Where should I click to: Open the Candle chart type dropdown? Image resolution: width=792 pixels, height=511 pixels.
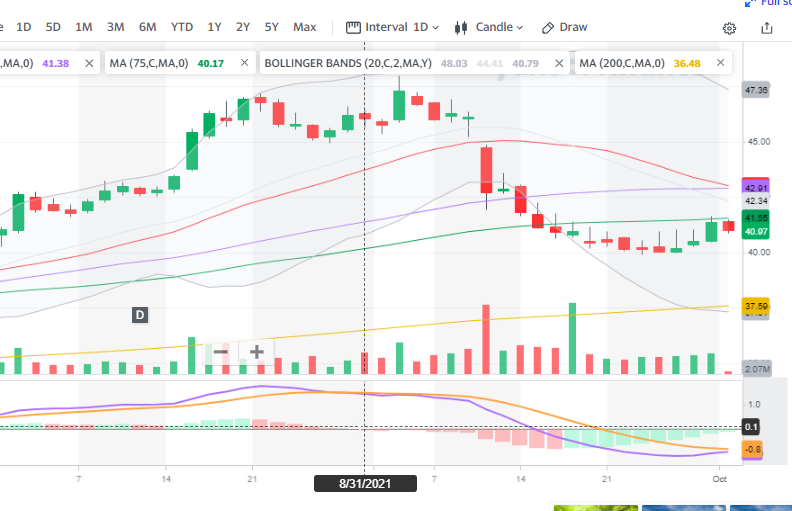[x=489, y=27]
